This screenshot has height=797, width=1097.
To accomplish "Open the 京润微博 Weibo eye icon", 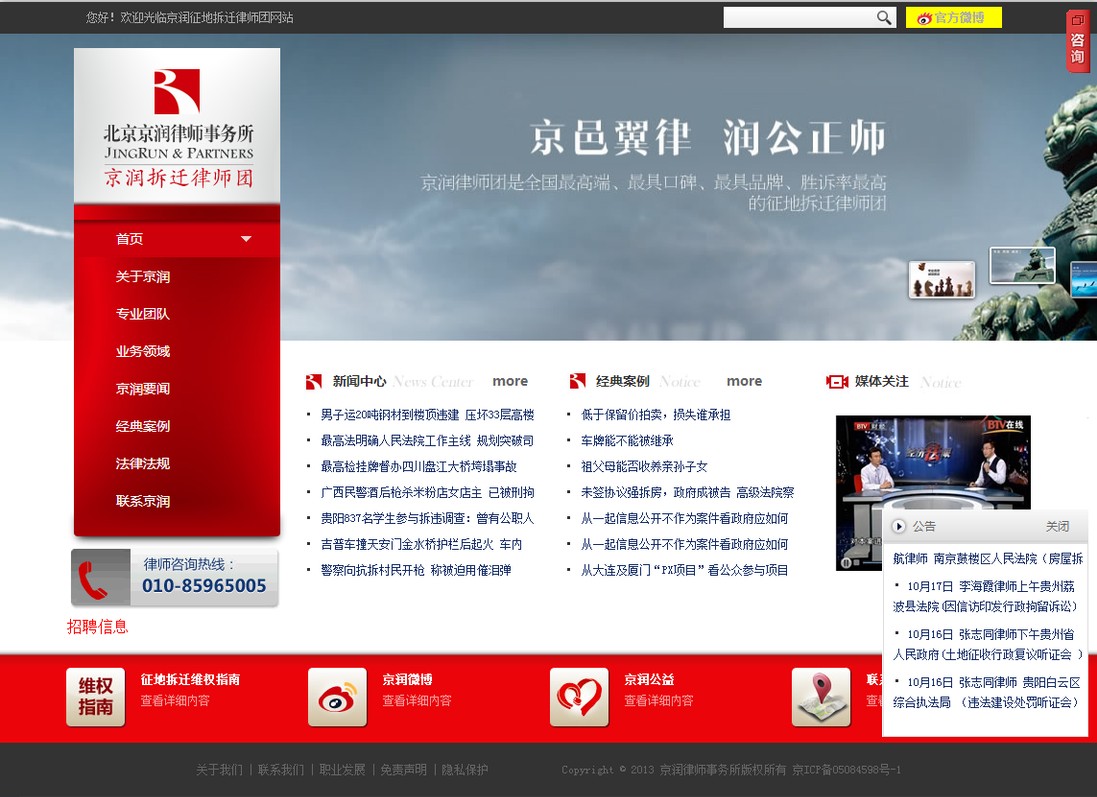I will 337,696.
